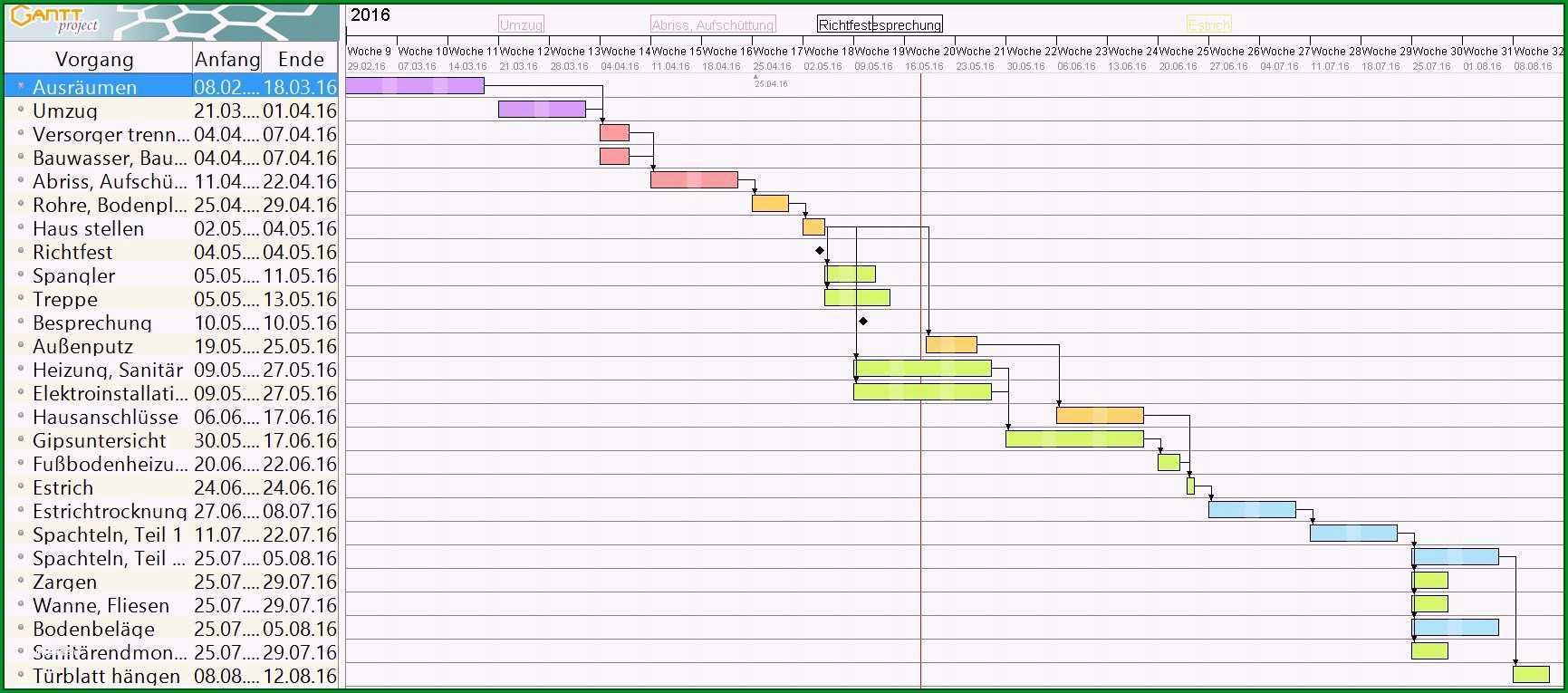The height and width of the screenshot is (693, 1568).
Task: Click the Woche 15 timeline header
Action: (x=677, y=52)
